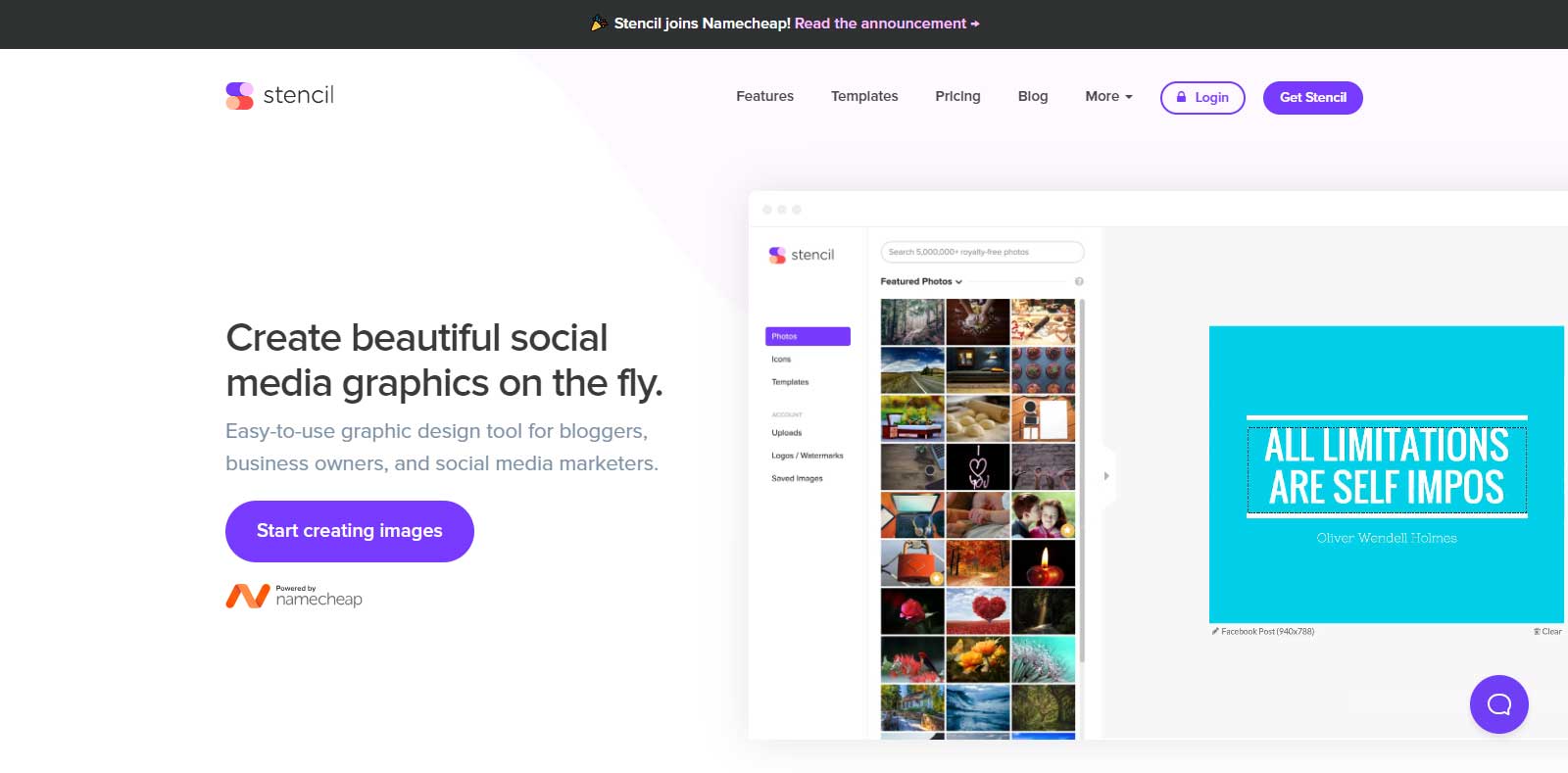Click the Login button

coord(1202,98)
